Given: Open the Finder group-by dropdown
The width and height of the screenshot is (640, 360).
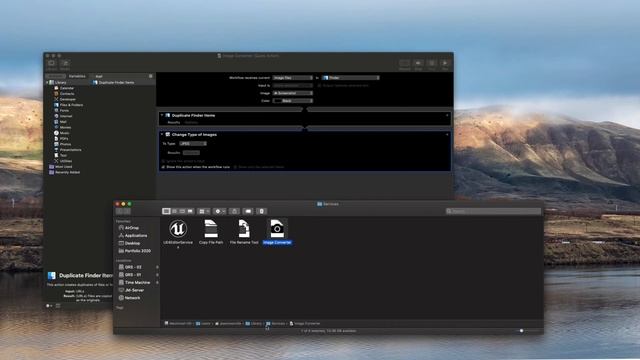Looking at the screenshot, I should tap(204, 211).
